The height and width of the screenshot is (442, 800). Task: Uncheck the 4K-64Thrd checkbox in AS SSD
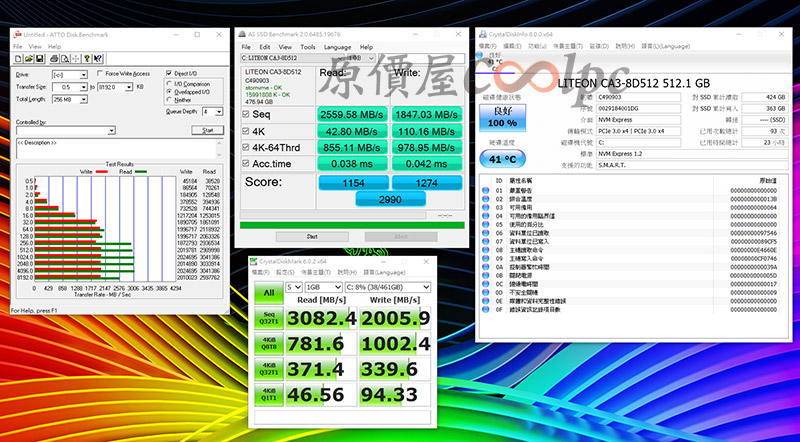pyautogui.click(x=246, y=148)
